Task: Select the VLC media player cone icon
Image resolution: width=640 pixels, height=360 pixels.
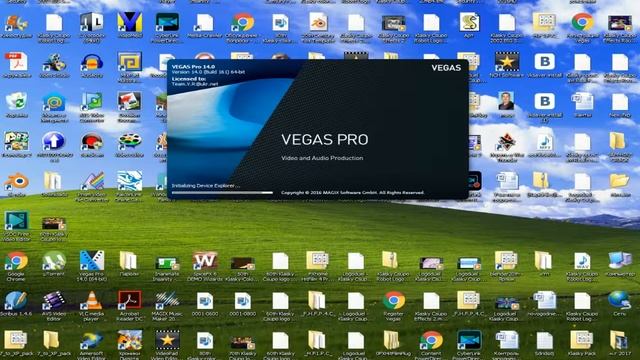Action: (92, 301)
